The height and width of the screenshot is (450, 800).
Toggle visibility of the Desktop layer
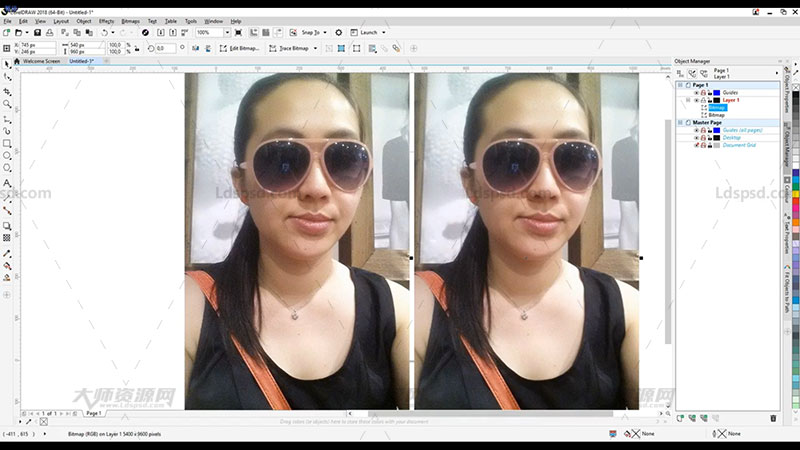point(696,138)
